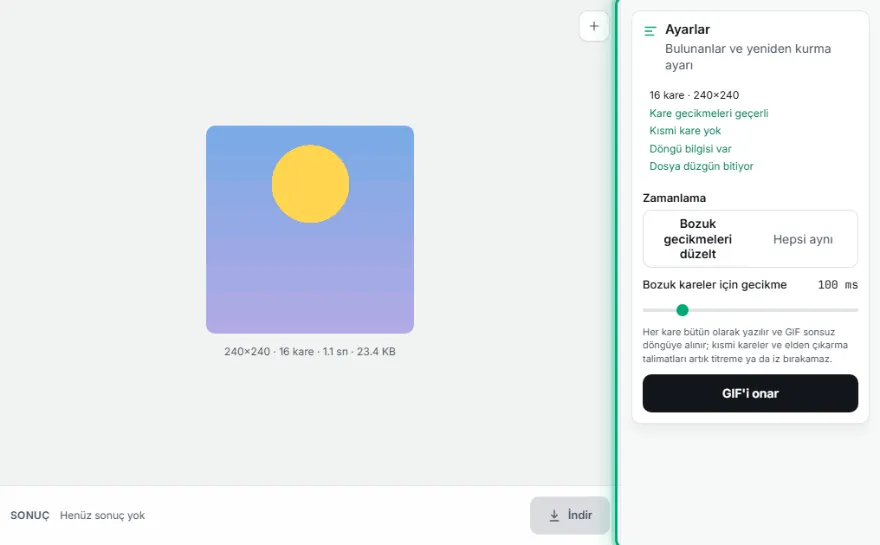Click the GIF'i onar button
This screenshot has width=880, height=545.
pyautogui.click(x=750, y=393)
